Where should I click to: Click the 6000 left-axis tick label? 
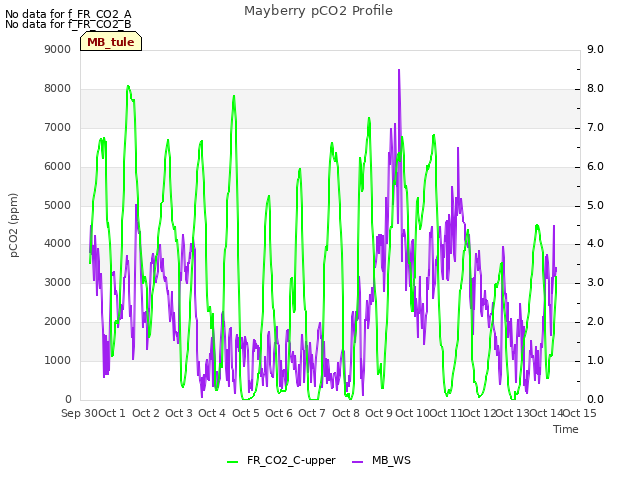click(x=58, y=167)
